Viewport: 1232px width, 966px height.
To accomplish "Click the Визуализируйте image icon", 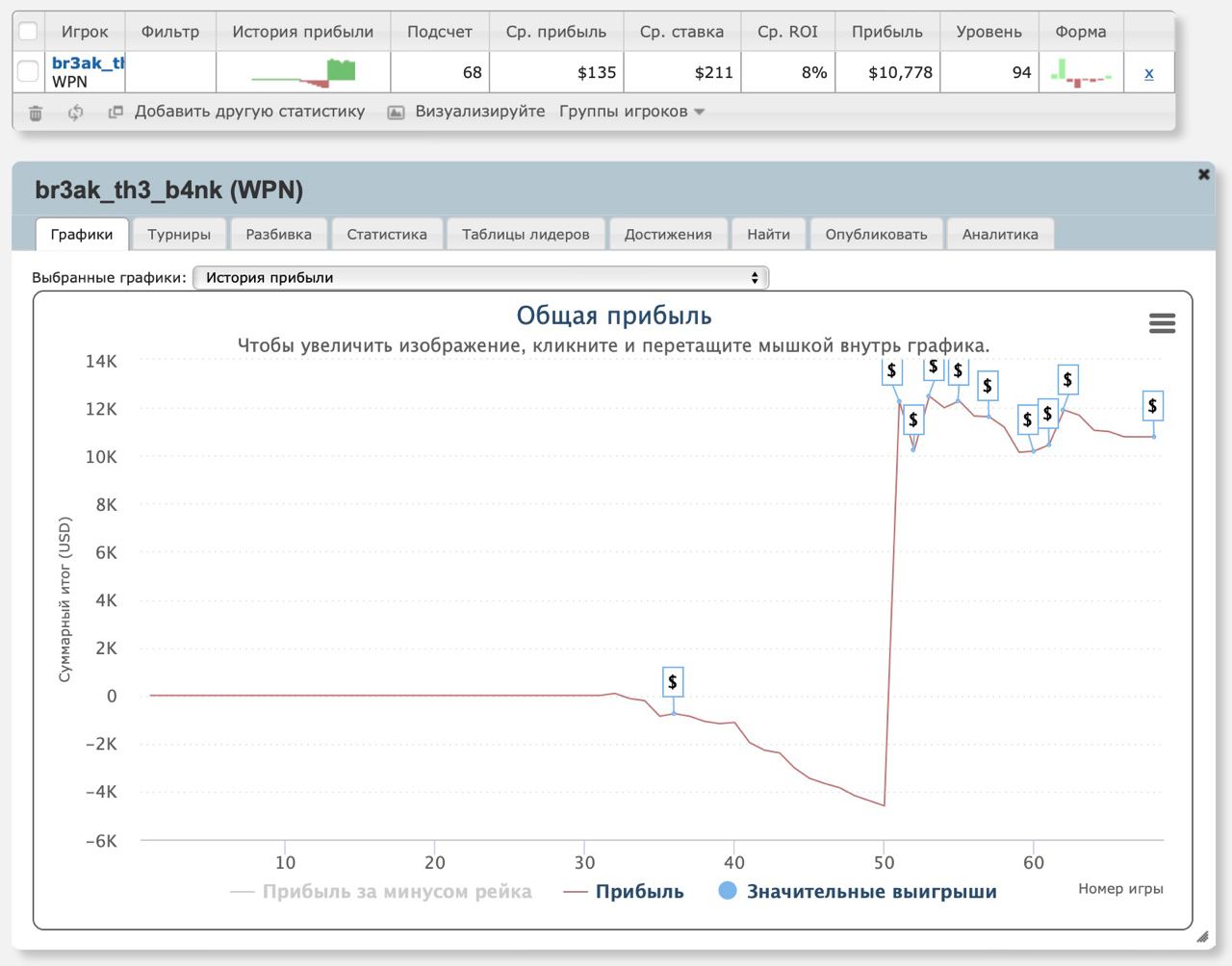I will tap(396, 113).
